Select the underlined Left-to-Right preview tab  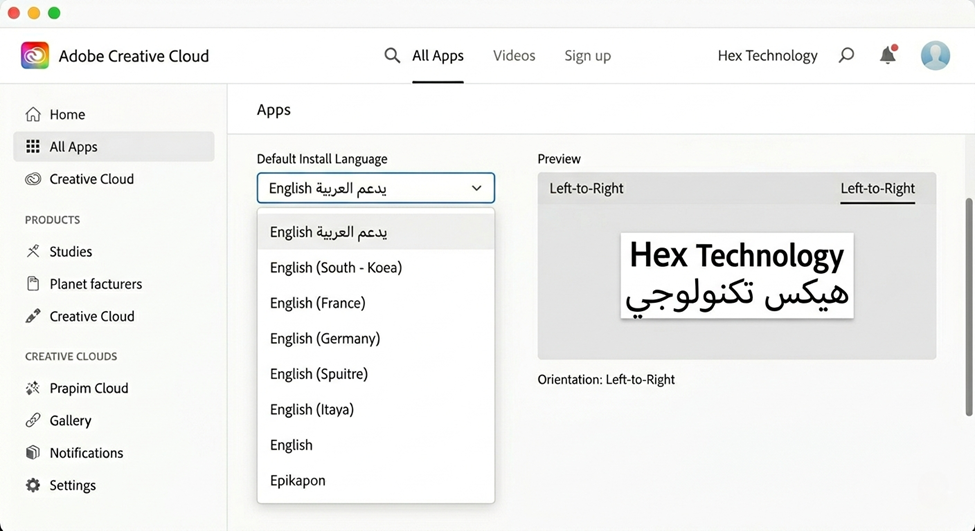[x=877, y=188]
